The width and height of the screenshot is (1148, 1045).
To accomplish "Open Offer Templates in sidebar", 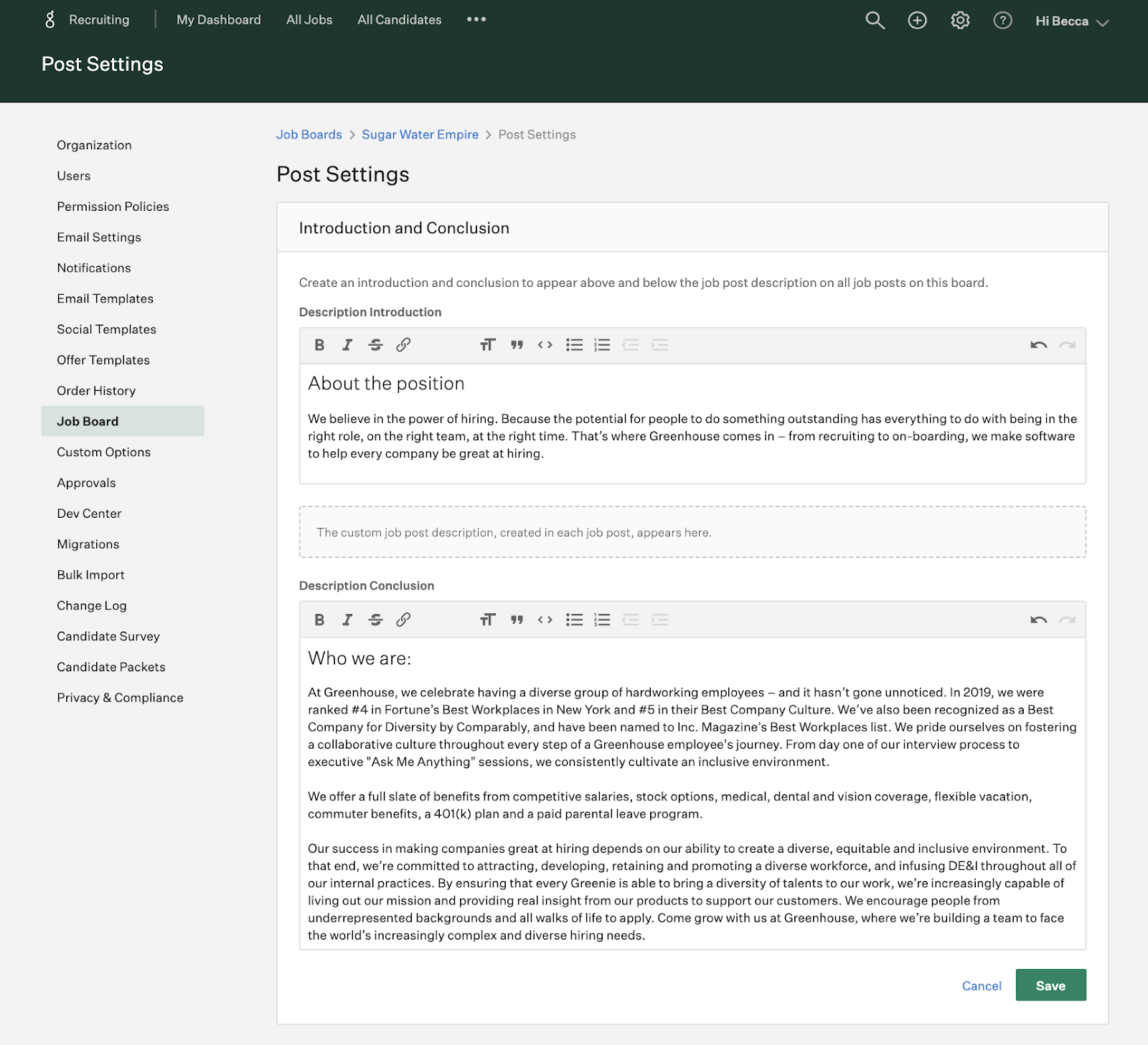I will click(103, 360).
